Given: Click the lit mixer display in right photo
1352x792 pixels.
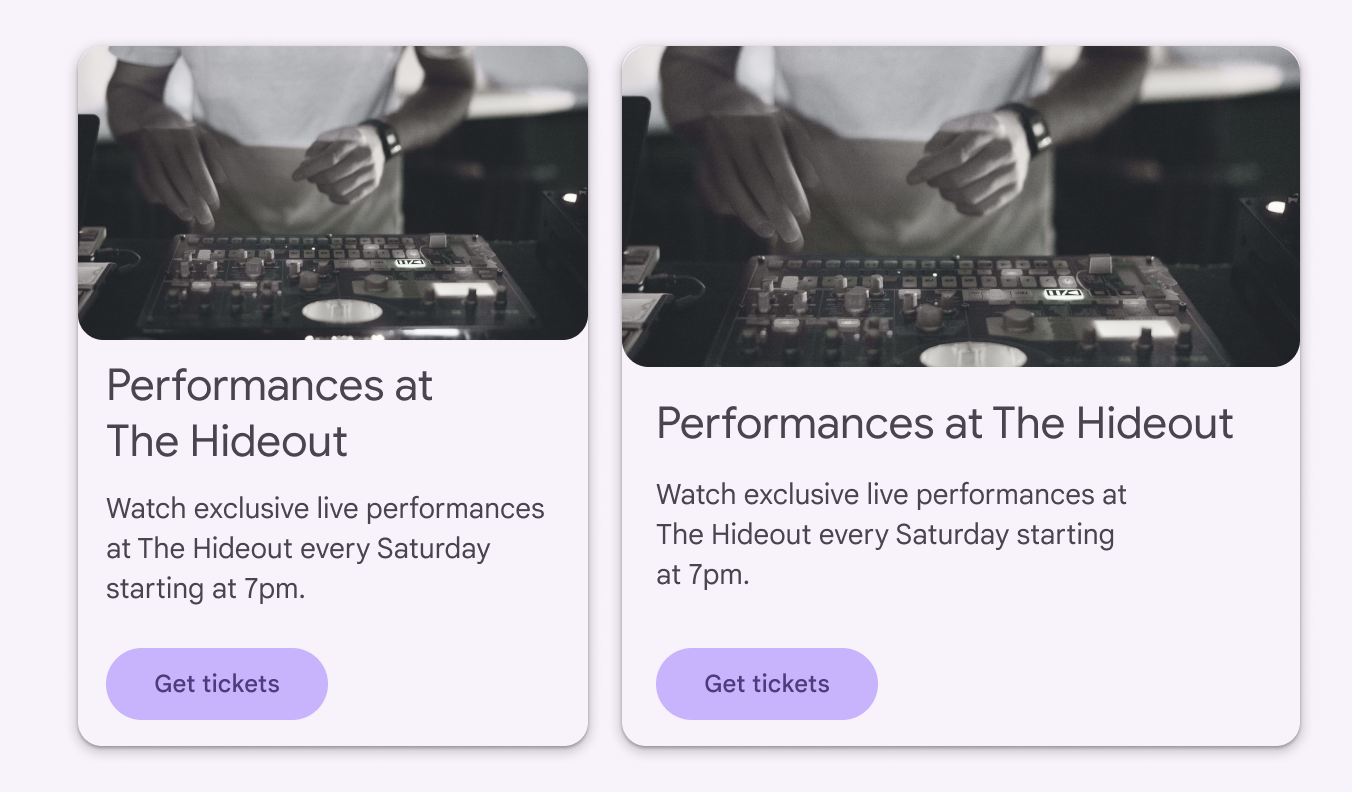Looking at the screenshot, I should (x=1062, y=293).
